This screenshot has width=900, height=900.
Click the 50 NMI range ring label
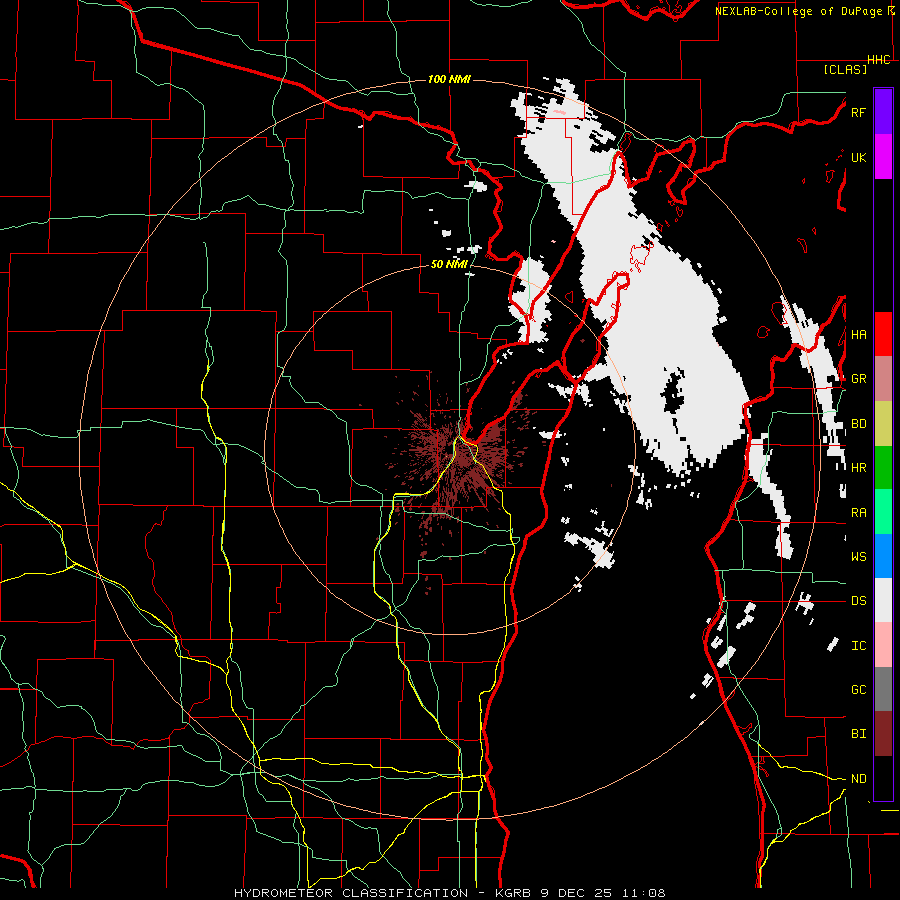click(x=449, y=265)
